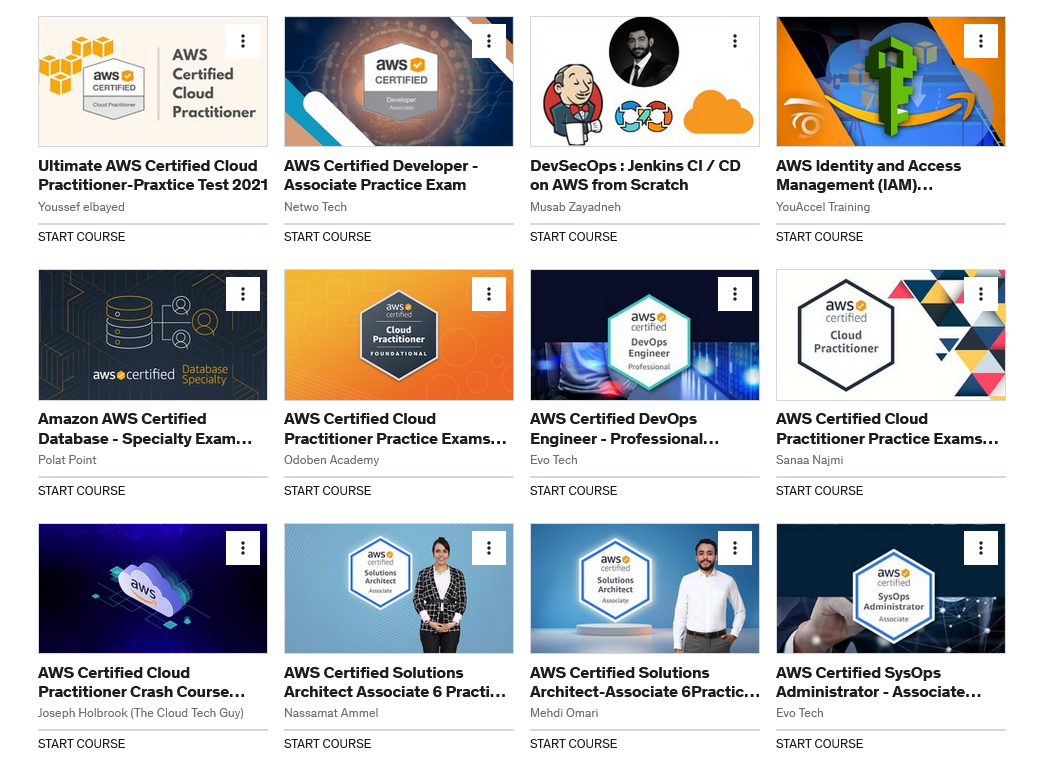Open title AWS Identity and Access Management (IAM)
Screen dimensions: 1057x772
(x=868, y=175)
